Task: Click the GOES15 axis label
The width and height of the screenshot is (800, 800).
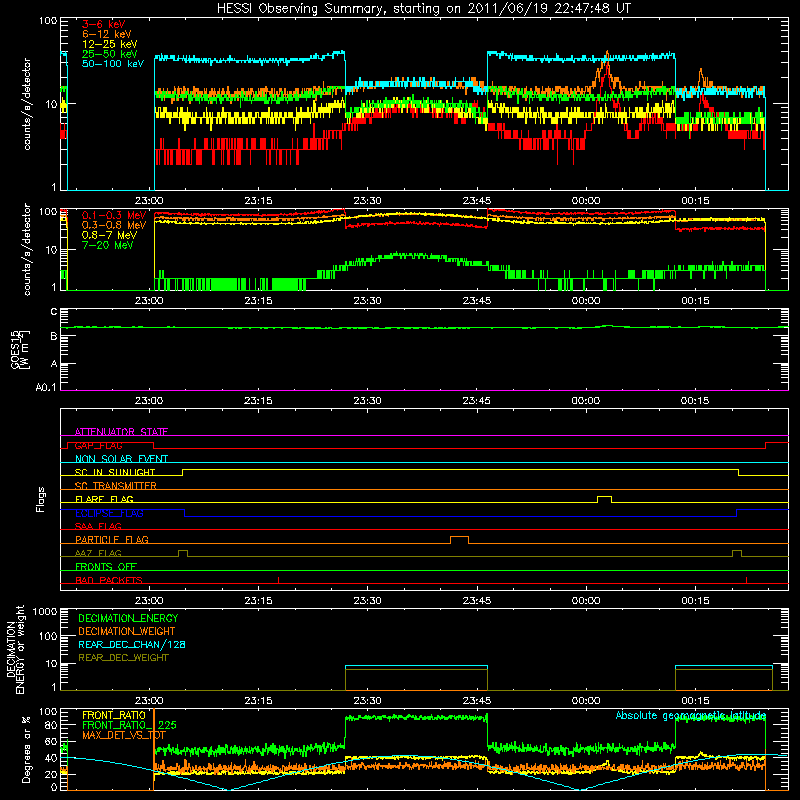Action: click(x=18, y=349)
